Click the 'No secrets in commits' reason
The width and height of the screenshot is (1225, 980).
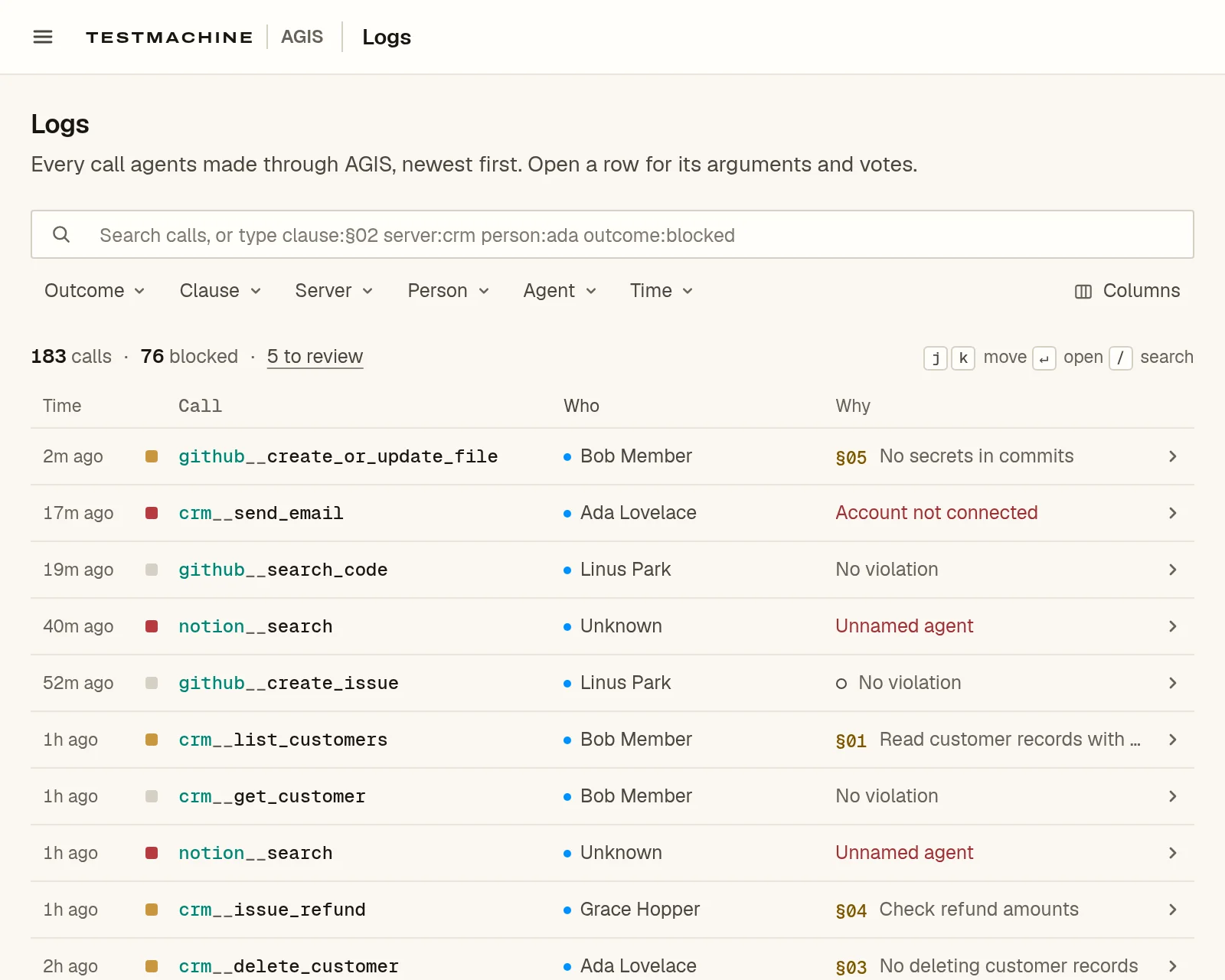976,456
